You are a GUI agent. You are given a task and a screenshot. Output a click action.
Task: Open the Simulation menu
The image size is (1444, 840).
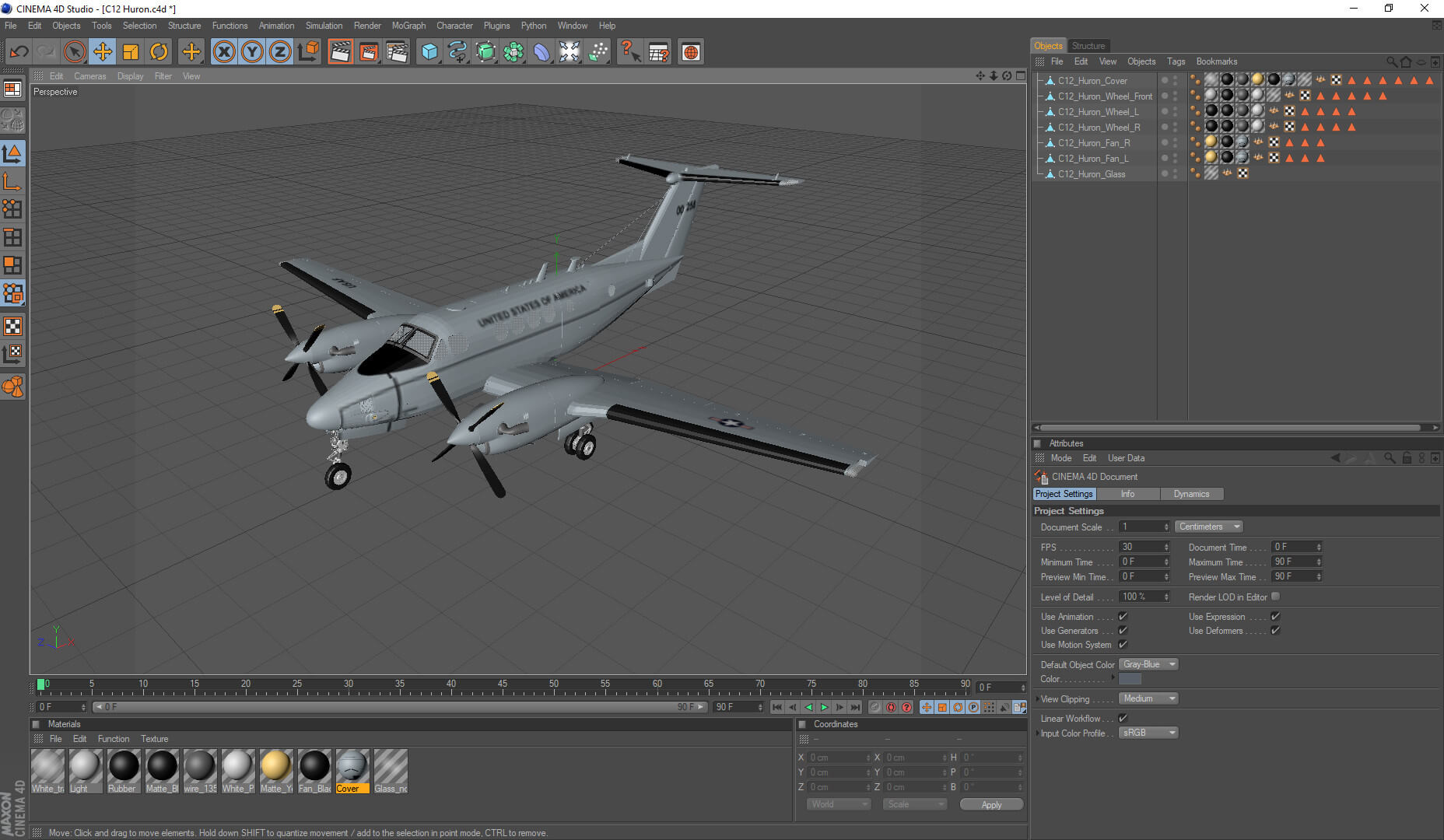pyautogui.click(x=324, y=26)
